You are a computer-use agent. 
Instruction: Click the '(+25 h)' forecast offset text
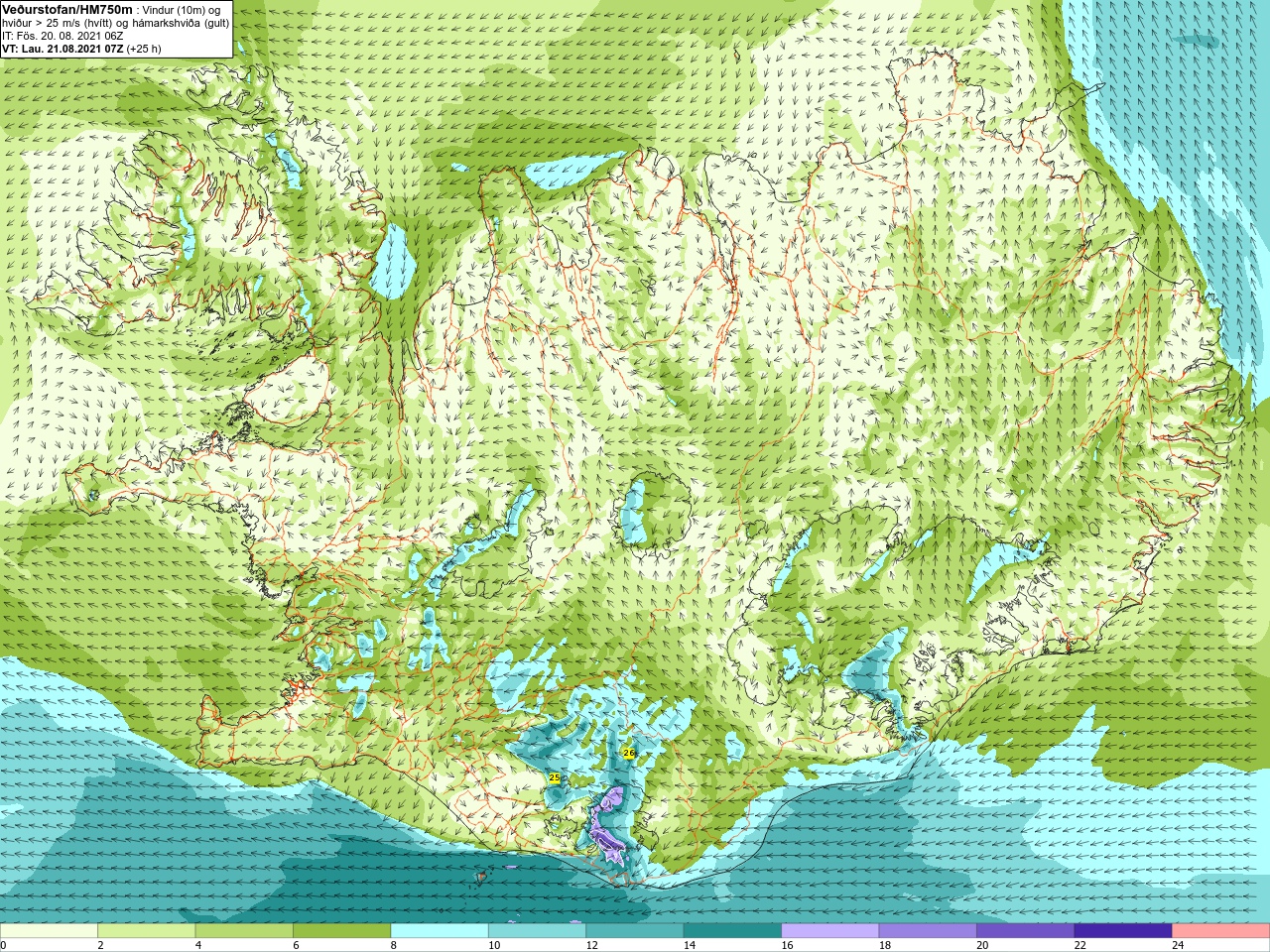[144, 49]
